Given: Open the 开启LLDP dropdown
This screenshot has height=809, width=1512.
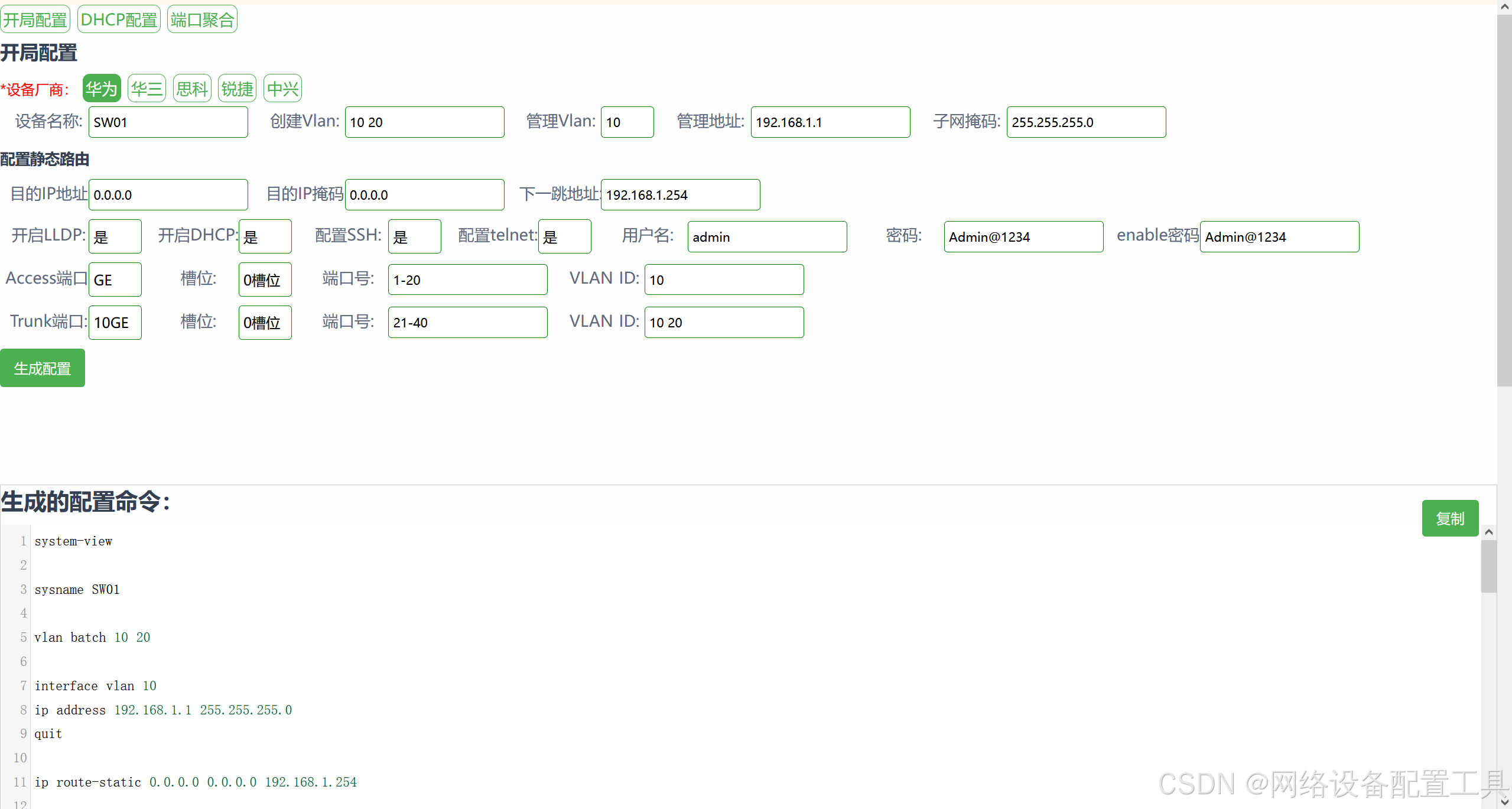Looking at the screenshot, I should [x=115, y=237].
